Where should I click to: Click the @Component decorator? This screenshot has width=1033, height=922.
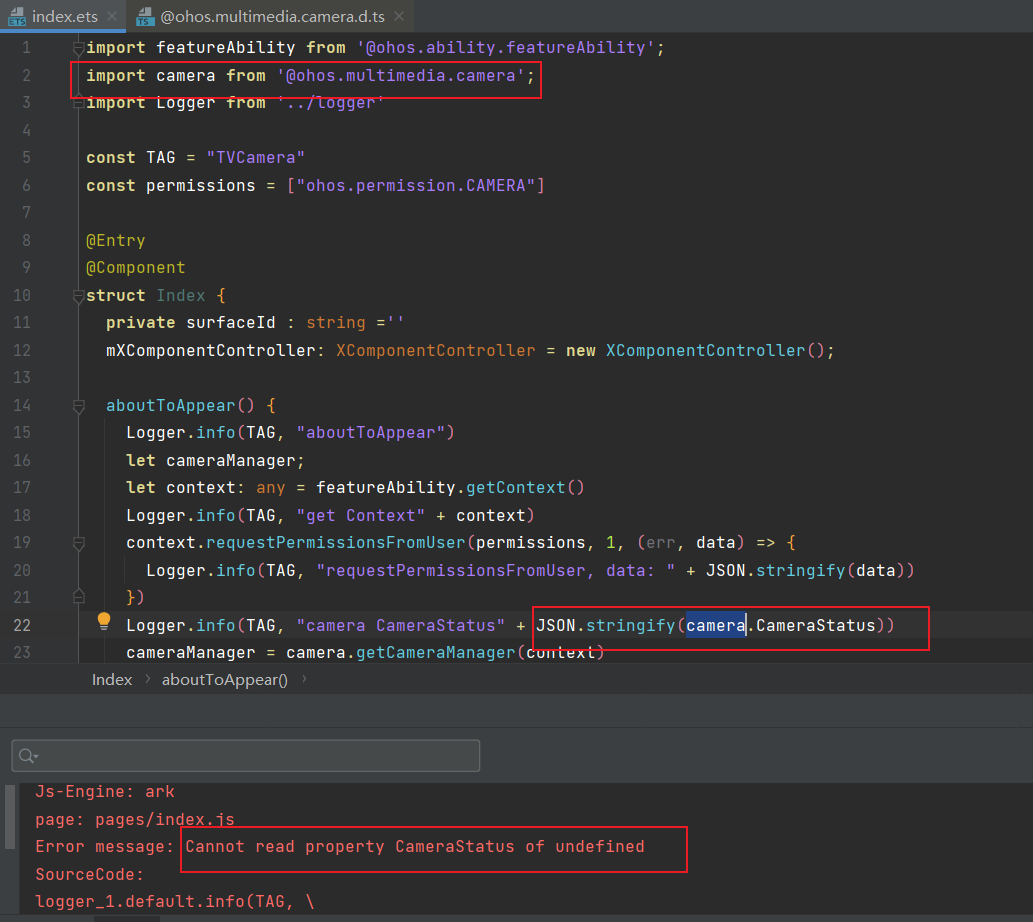[x=136, y=267]
